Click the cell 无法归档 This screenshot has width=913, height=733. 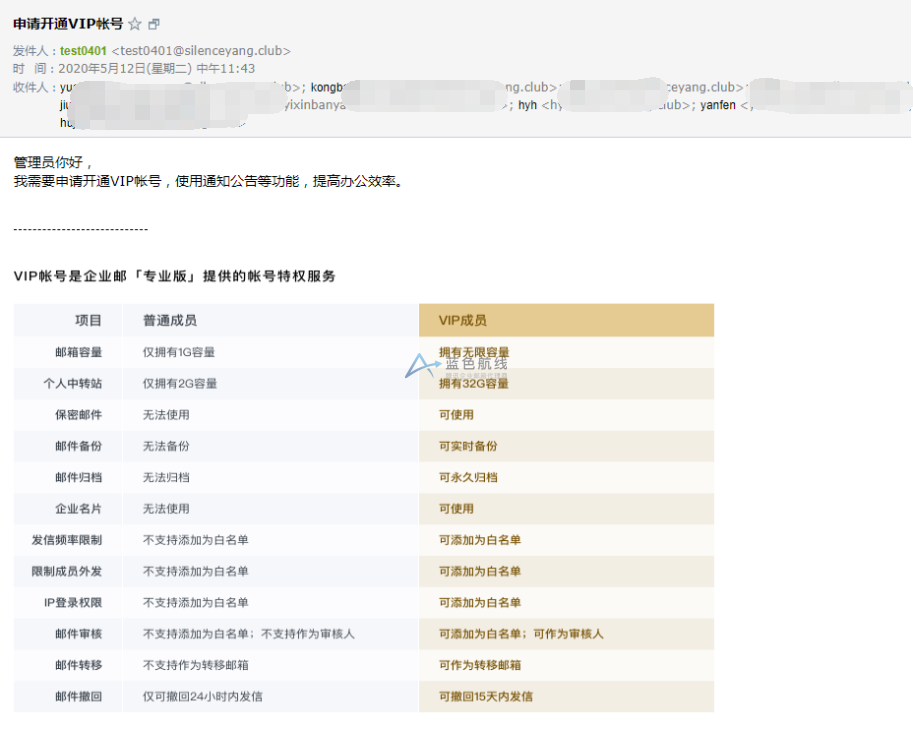coord(167,478)
